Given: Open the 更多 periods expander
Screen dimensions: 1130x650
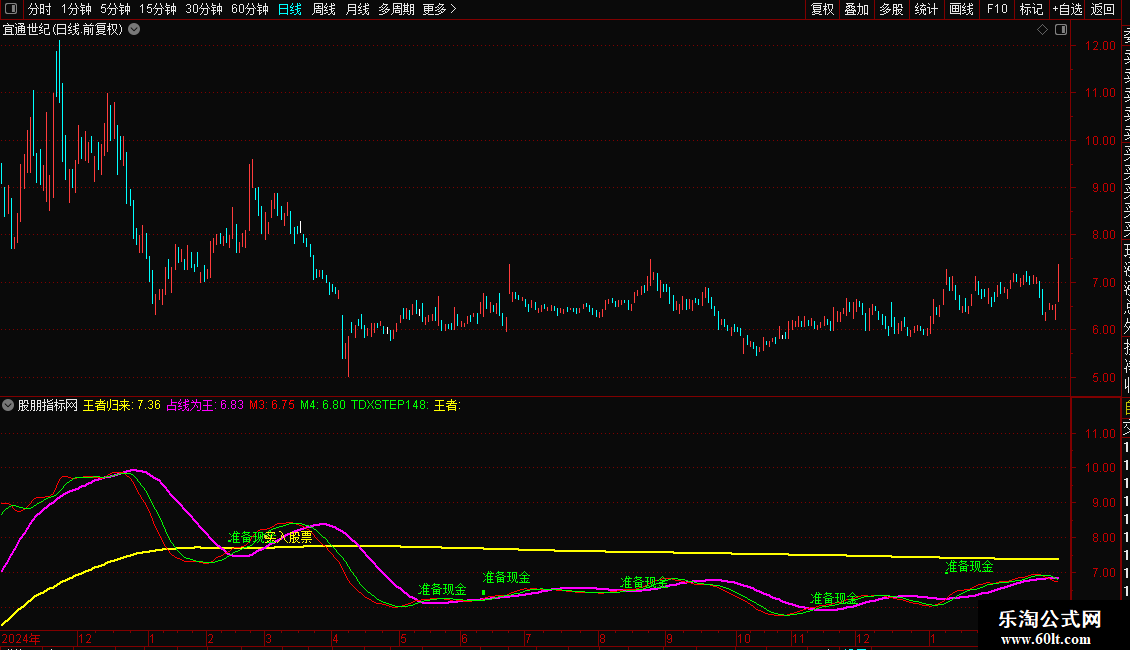Looking at the screenshot, I should (x=439, y=9).
